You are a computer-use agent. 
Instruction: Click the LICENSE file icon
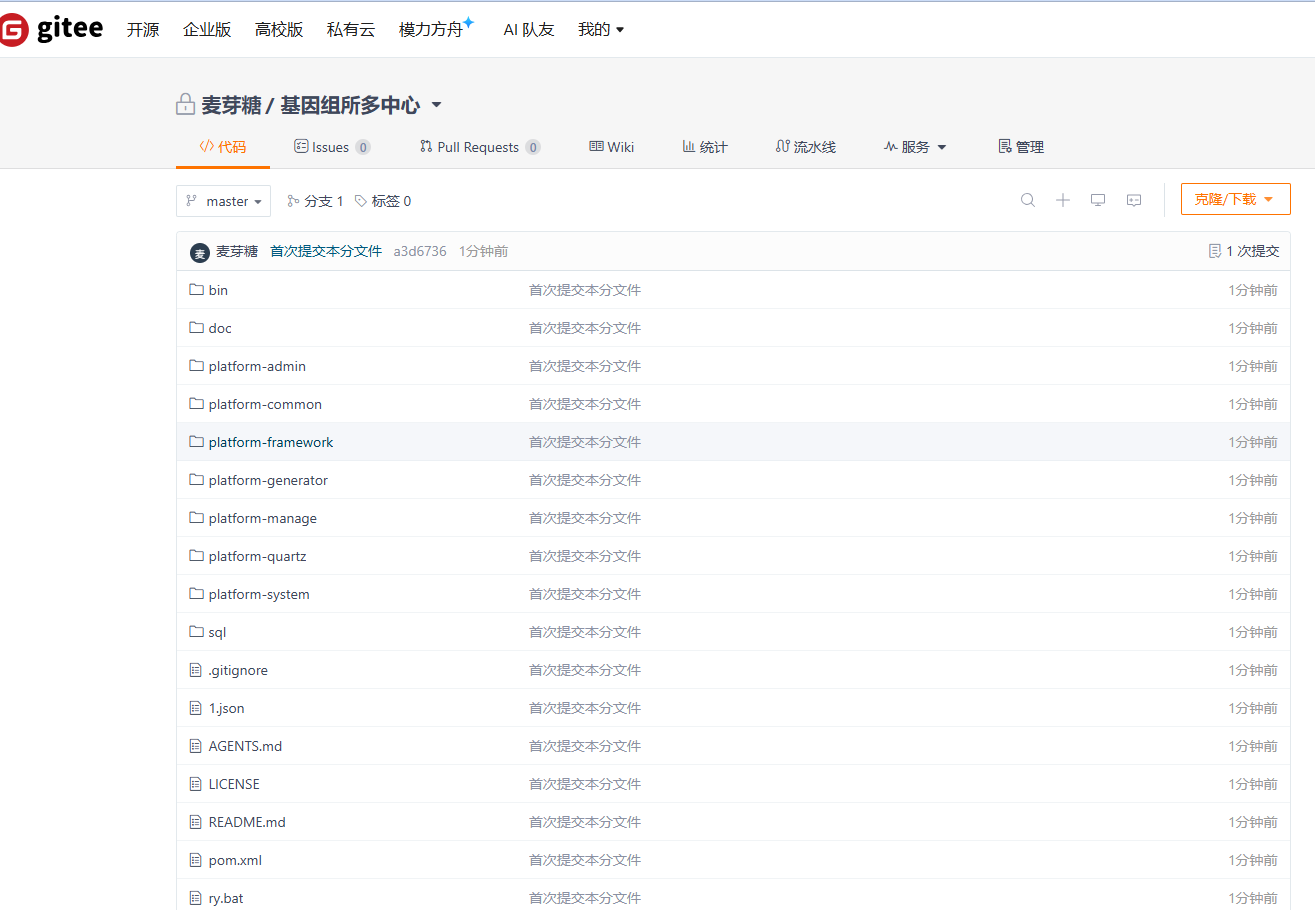coord(196,784)
